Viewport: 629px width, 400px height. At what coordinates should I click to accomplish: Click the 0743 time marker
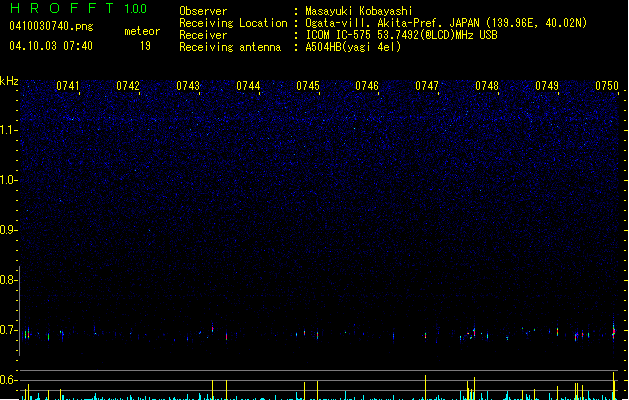[188, 86]
